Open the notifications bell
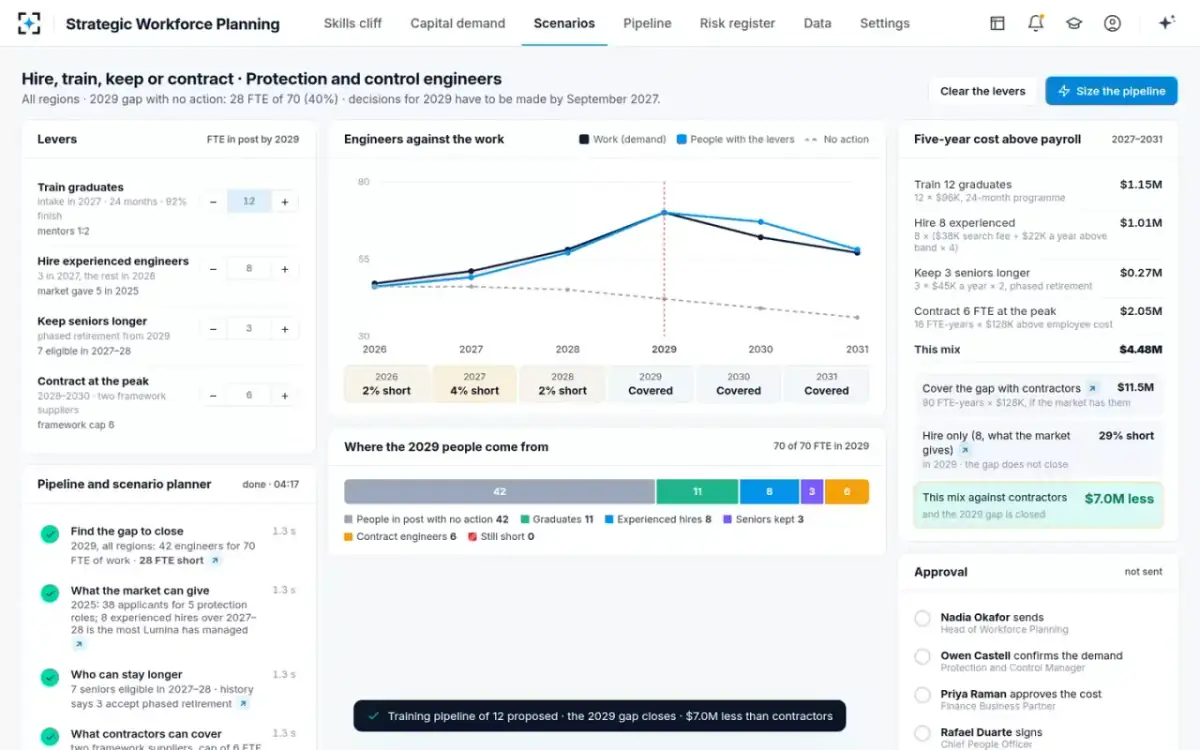 [1036, 23]
